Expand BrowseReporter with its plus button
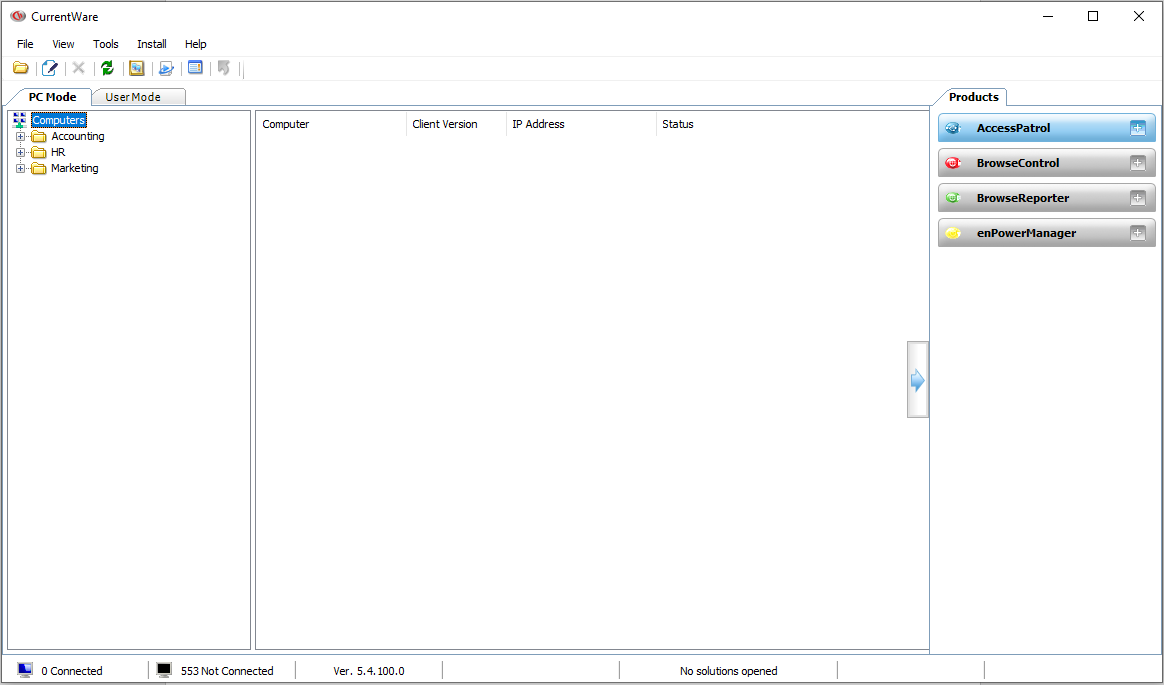 pyautogui.click(x=1137, y=198)
